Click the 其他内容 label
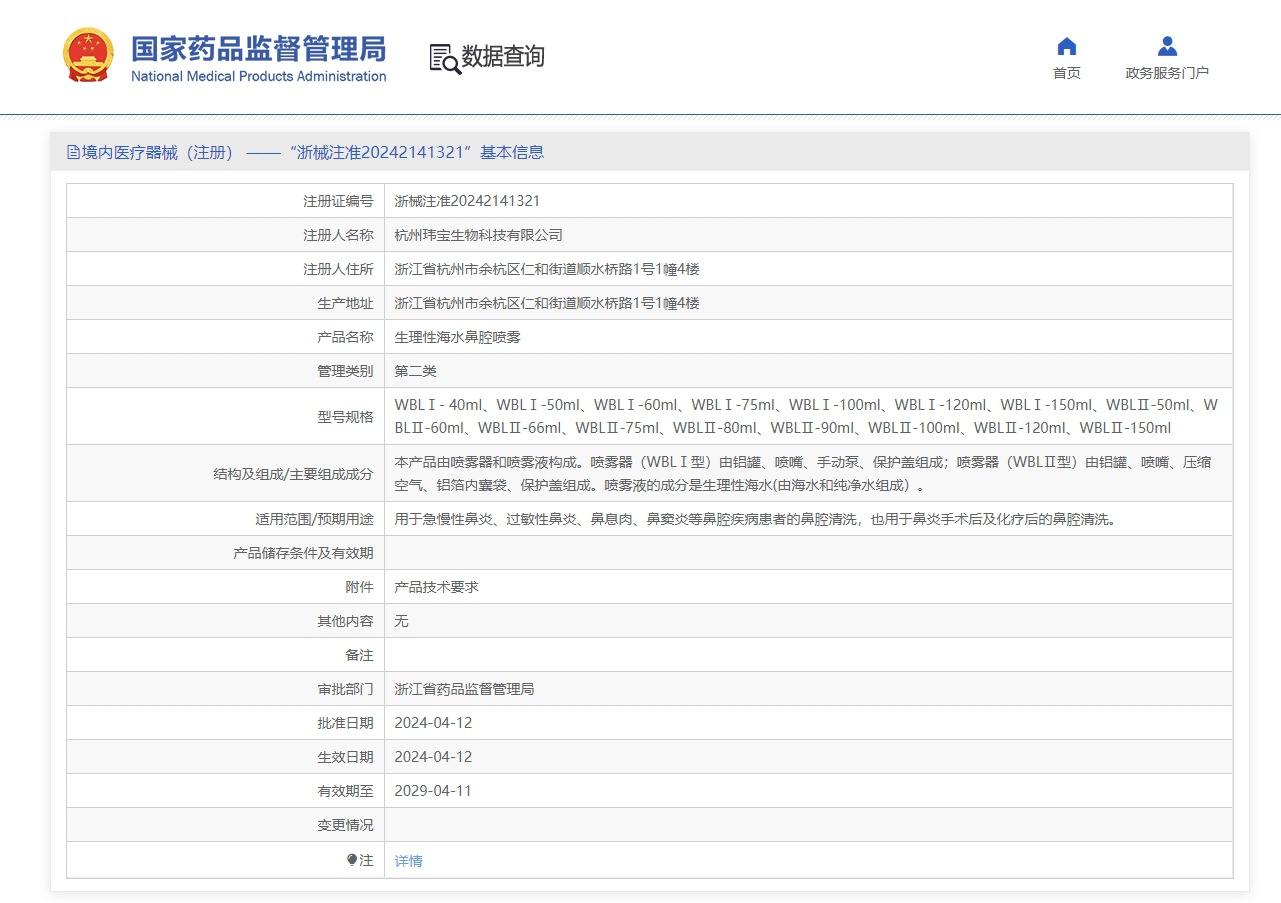The width and height of the screenshot is (1281, 903). tap(345, 621)
